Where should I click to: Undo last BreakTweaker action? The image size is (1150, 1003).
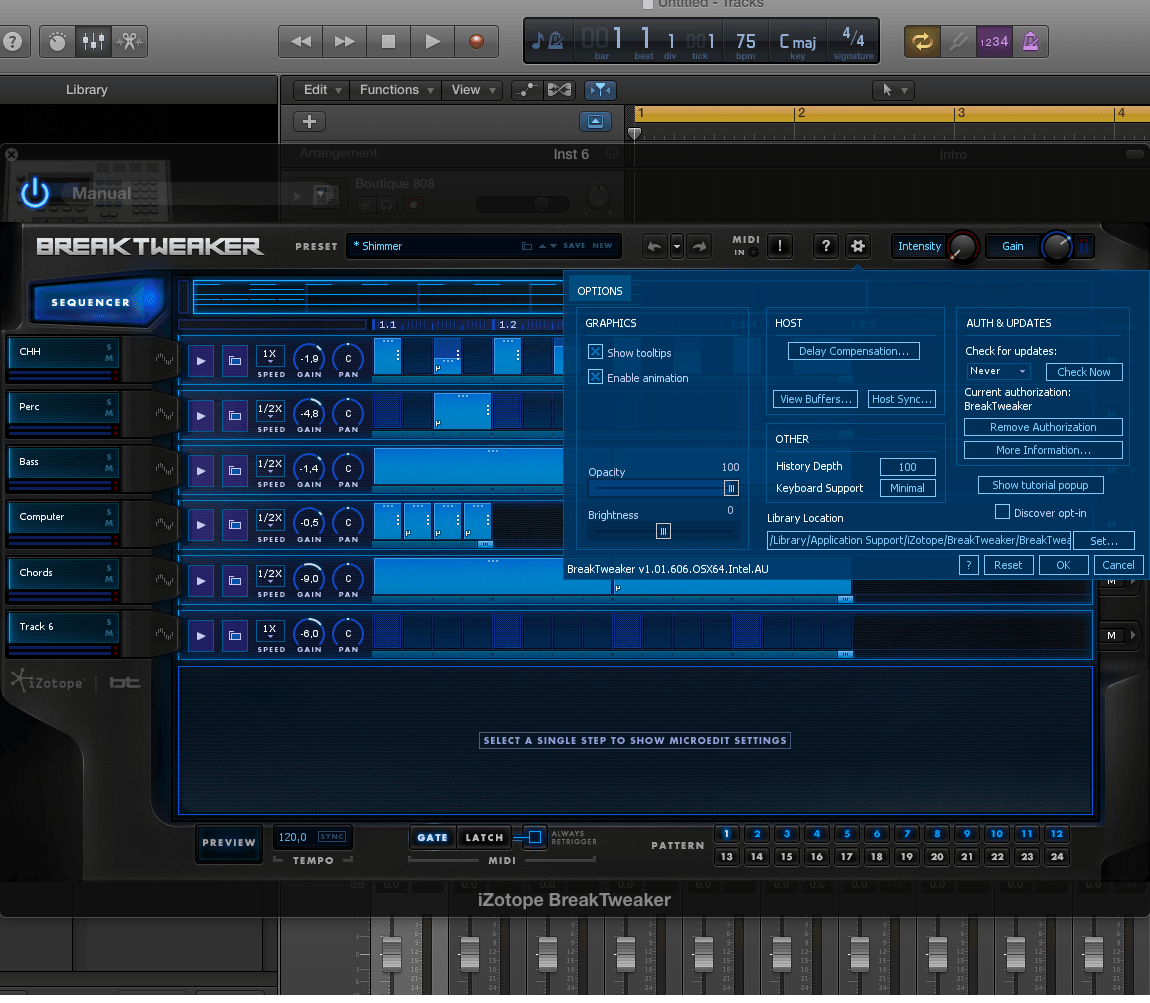(655, 246)
